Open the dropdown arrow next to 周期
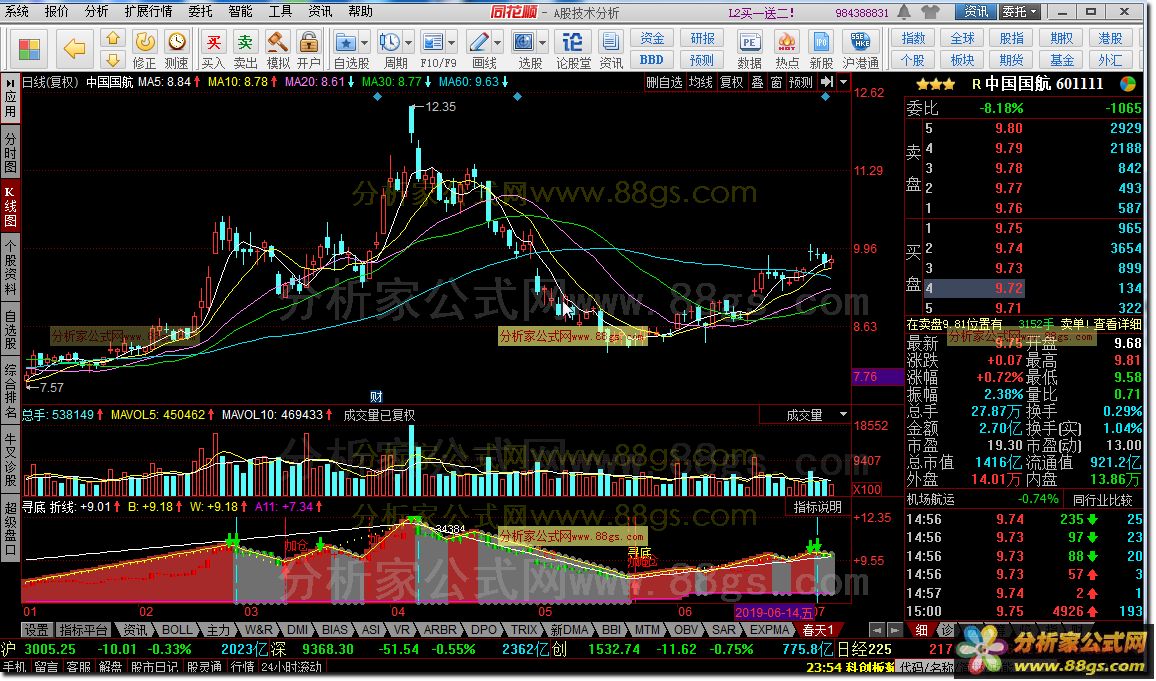The height and width of the screenshot is (681, 1156). pos(408,42)
